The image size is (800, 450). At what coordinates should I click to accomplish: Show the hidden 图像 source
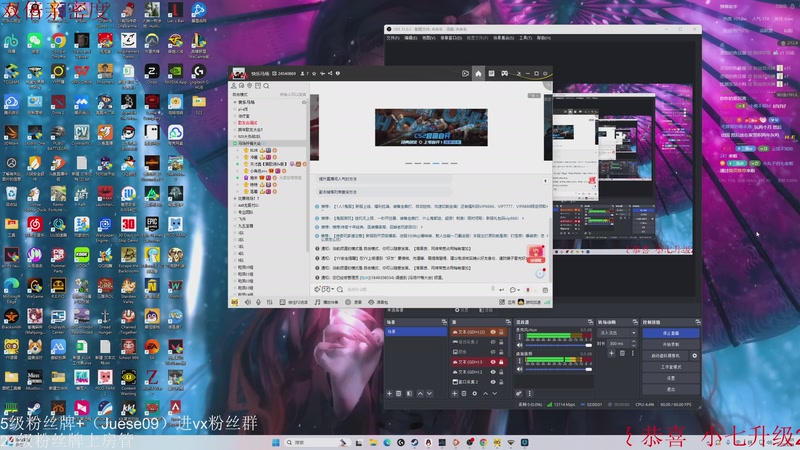(493, 352)
